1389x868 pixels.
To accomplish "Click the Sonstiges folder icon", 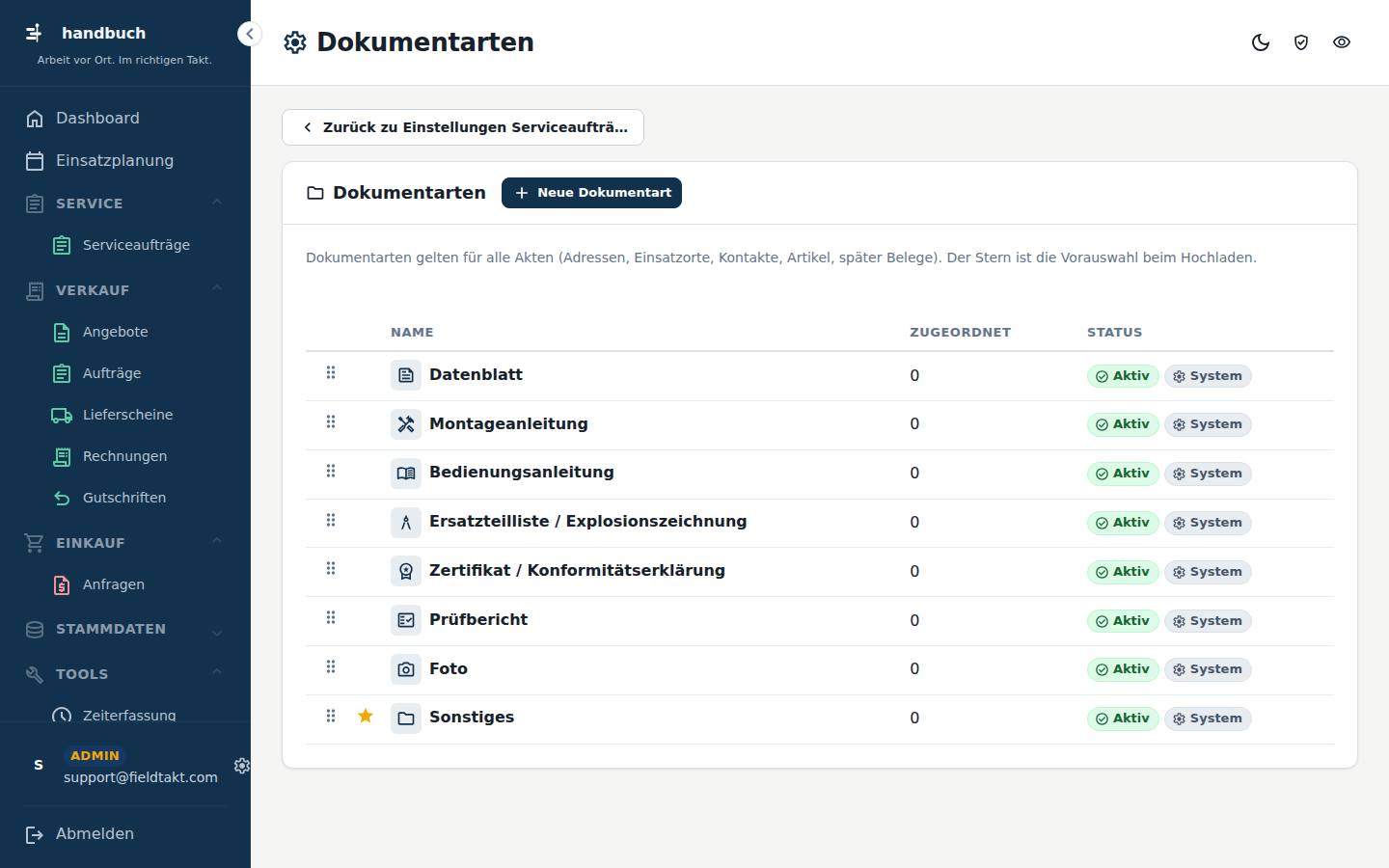I will (x=406, y=719).
